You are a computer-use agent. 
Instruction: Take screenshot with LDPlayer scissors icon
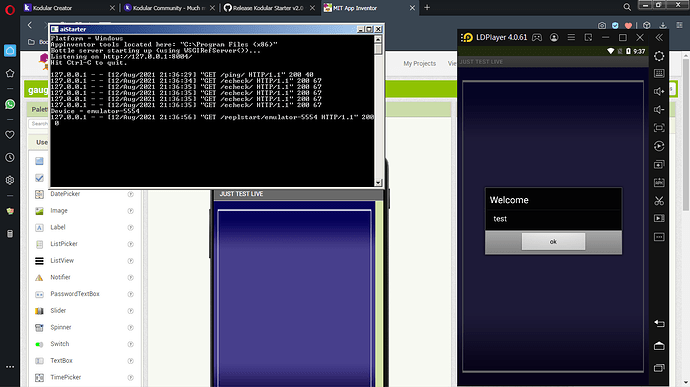pyautogui.click(x=659, y=201)
